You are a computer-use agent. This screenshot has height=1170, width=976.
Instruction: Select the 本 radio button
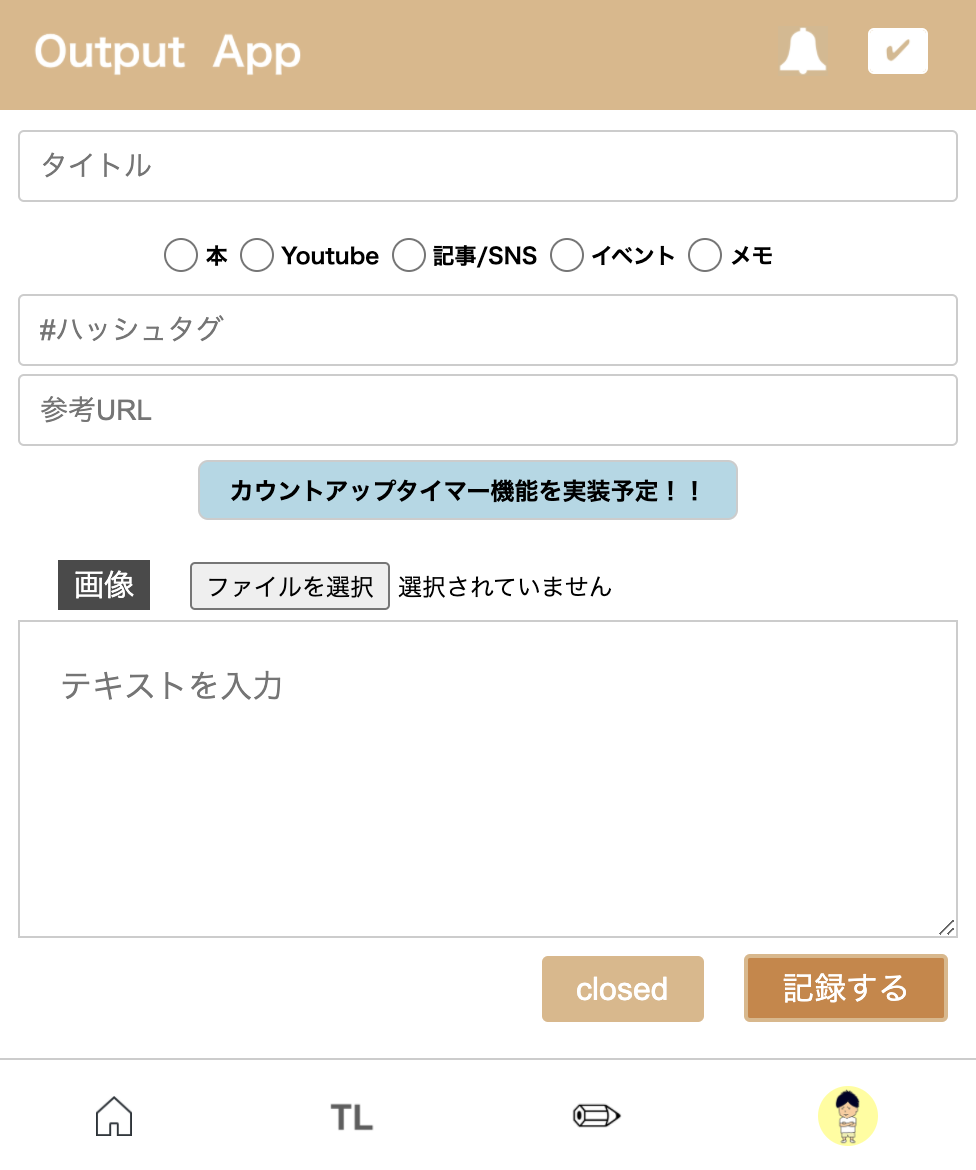coord(180,256)
